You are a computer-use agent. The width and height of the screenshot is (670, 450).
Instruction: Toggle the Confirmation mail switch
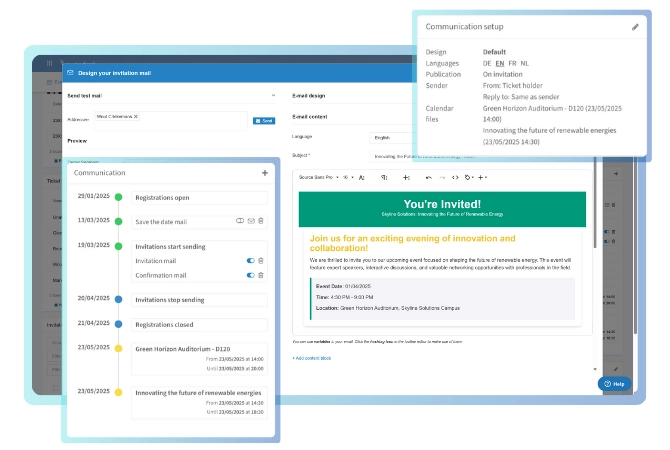(x=250, y=275)
